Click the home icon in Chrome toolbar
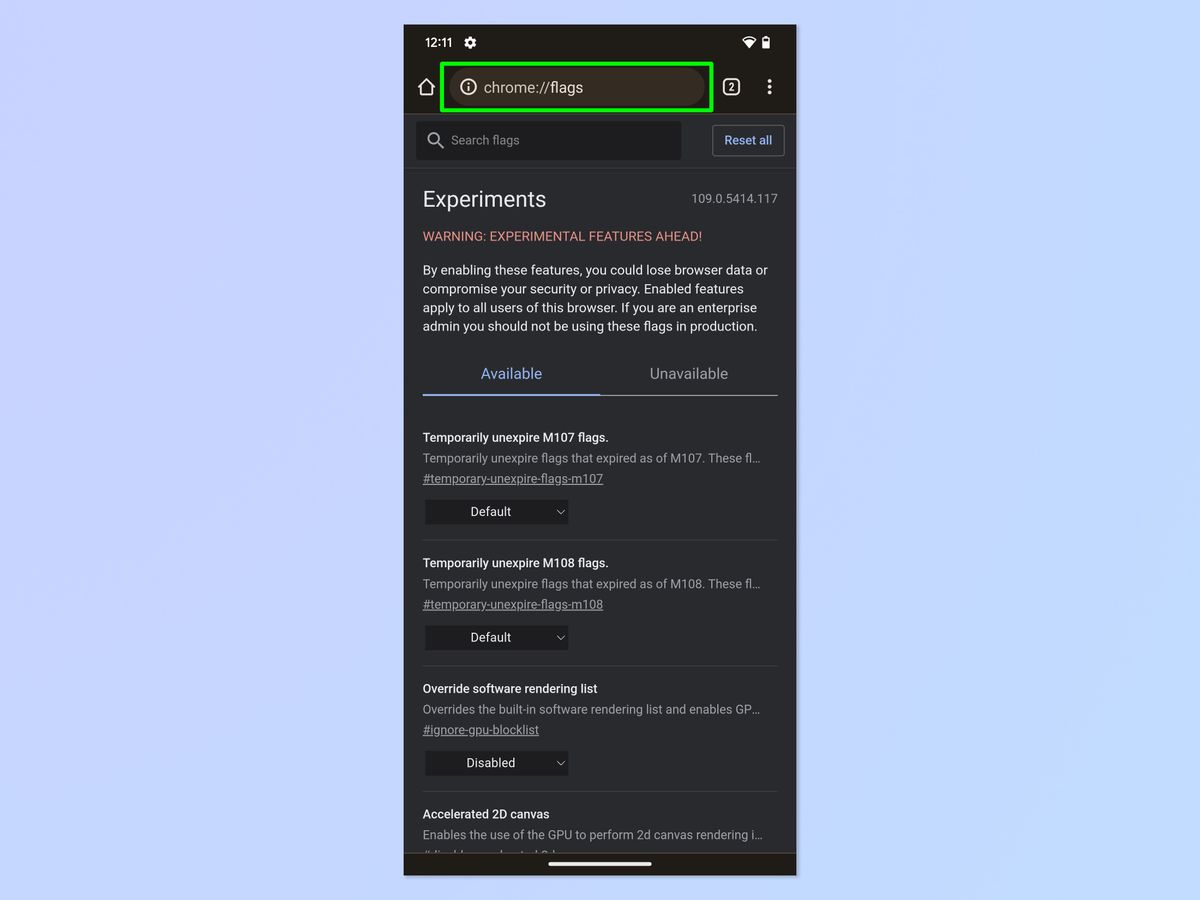 point(426,87)
